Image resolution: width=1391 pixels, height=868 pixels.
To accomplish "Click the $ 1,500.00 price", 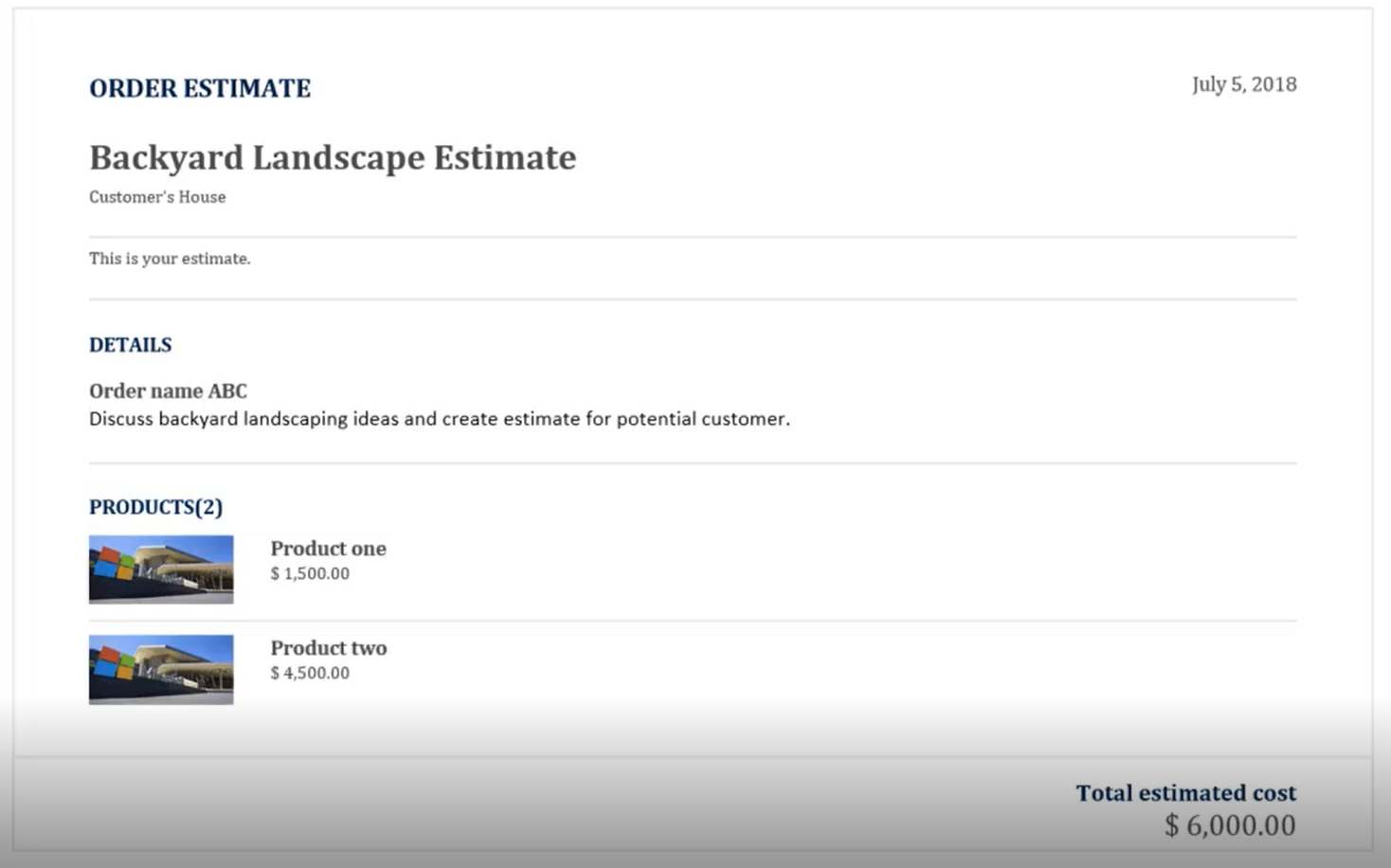I will 310,573.
